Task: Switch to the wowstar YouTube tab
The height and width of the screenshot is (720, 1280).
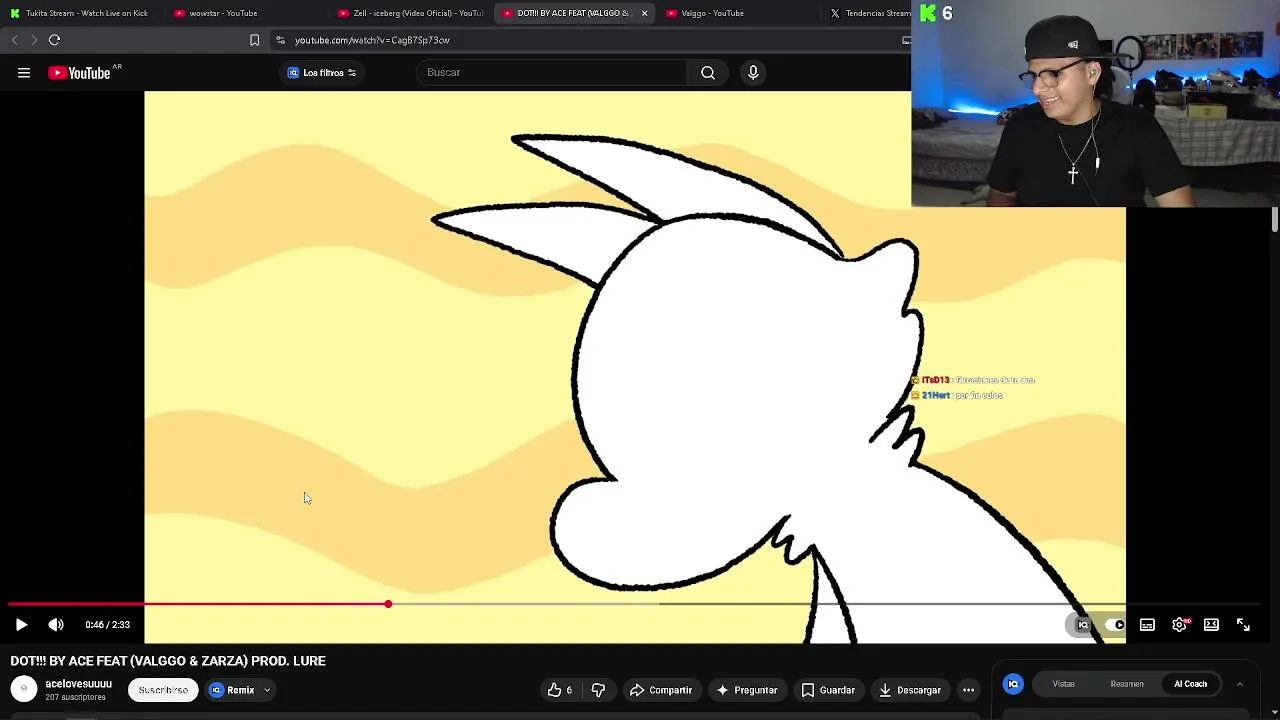Action: (x=245, y=13)
